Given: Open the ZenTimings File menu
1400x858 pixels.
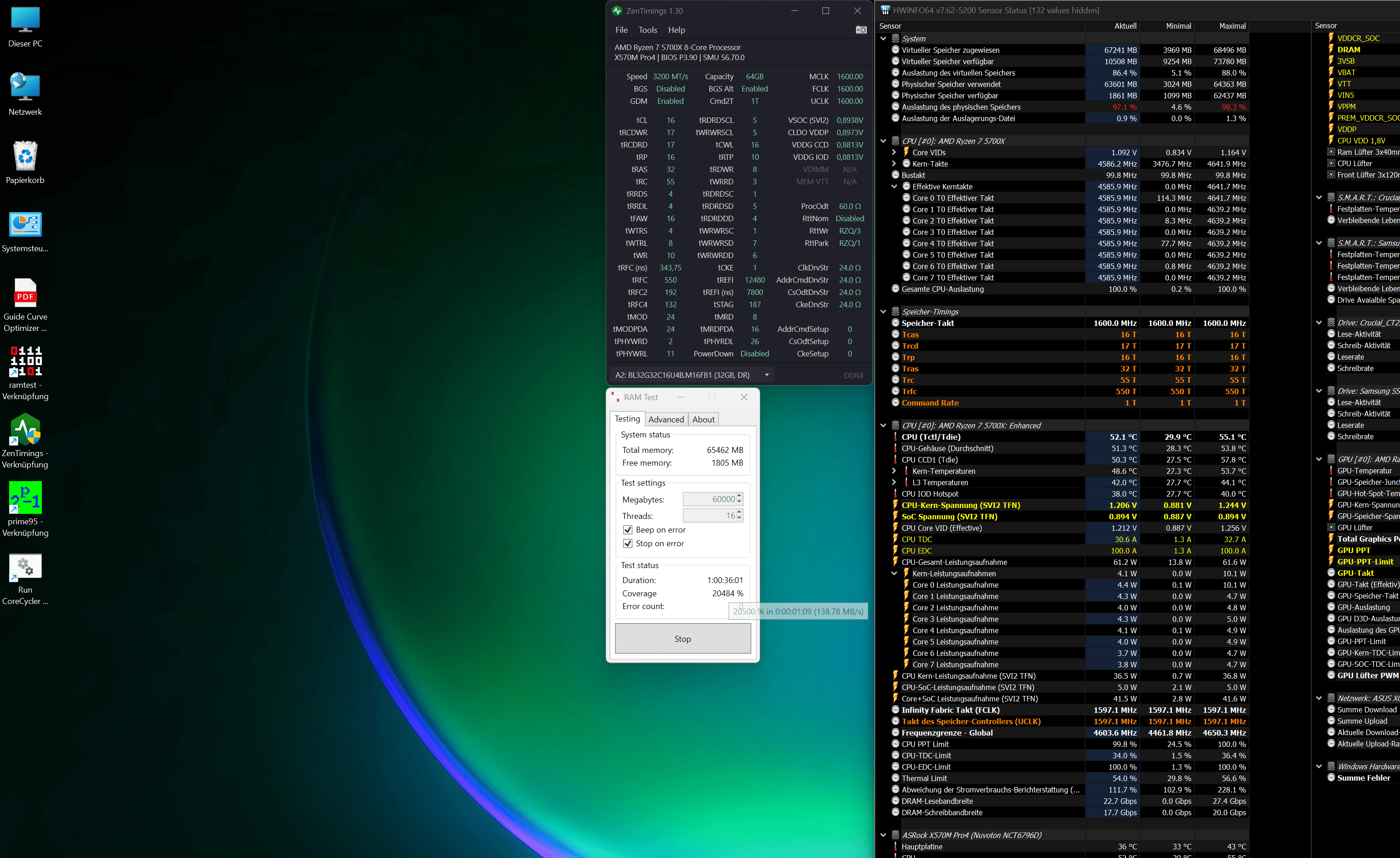Looking at the screenshot, I should (621, 30).
